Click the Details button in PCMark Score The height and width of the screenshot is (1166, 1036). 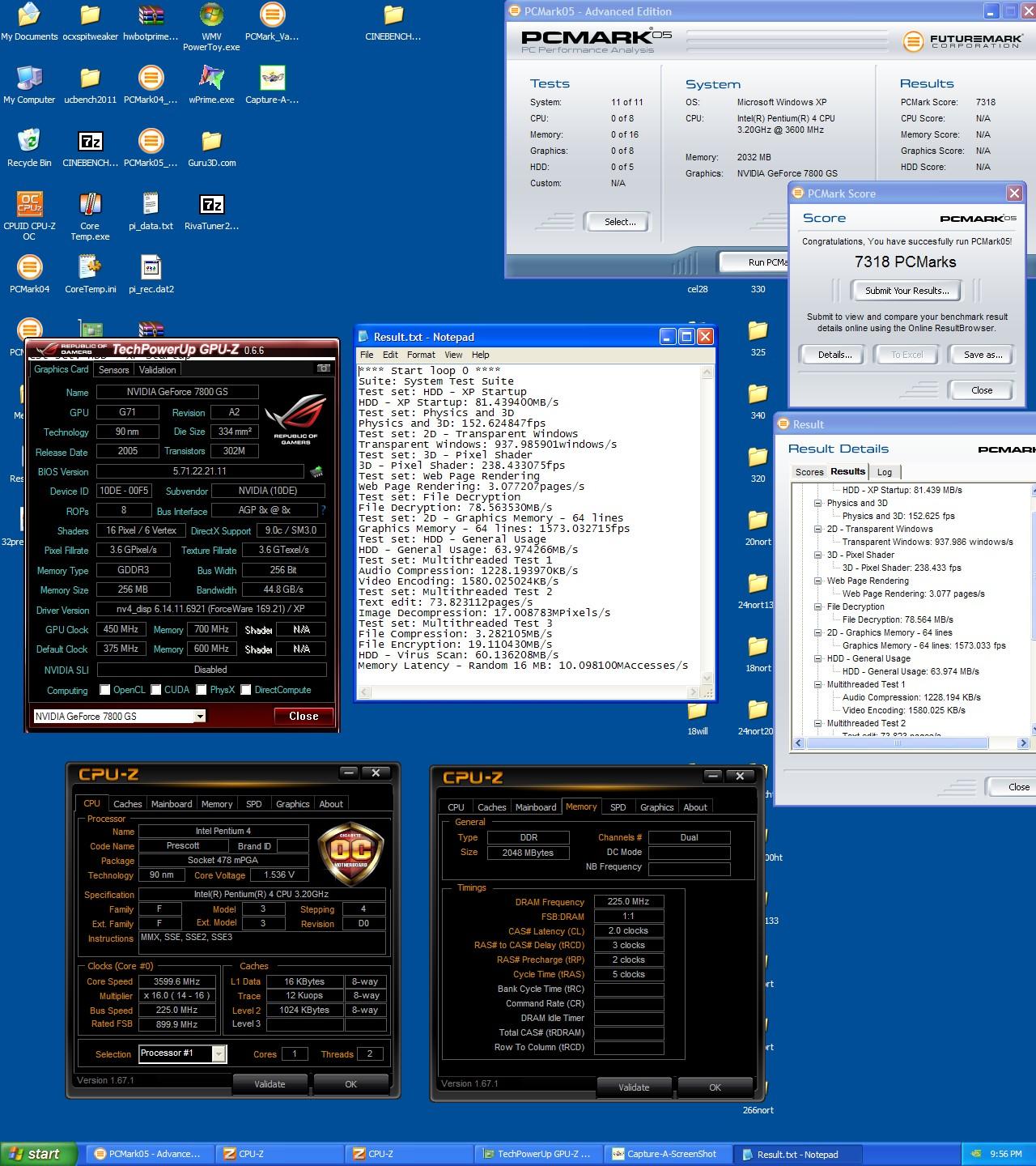pos(834,355)
